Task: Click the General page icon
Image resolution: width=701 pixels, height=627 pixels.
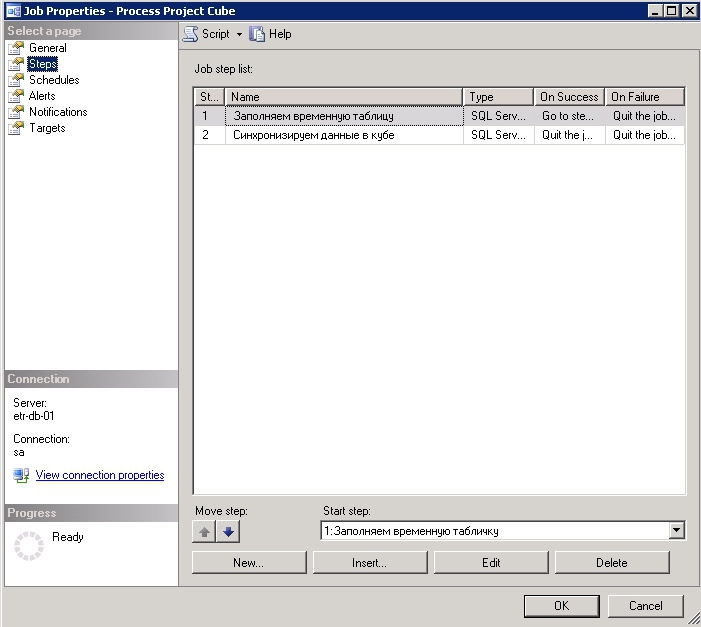Action: [x=16, y=48]
